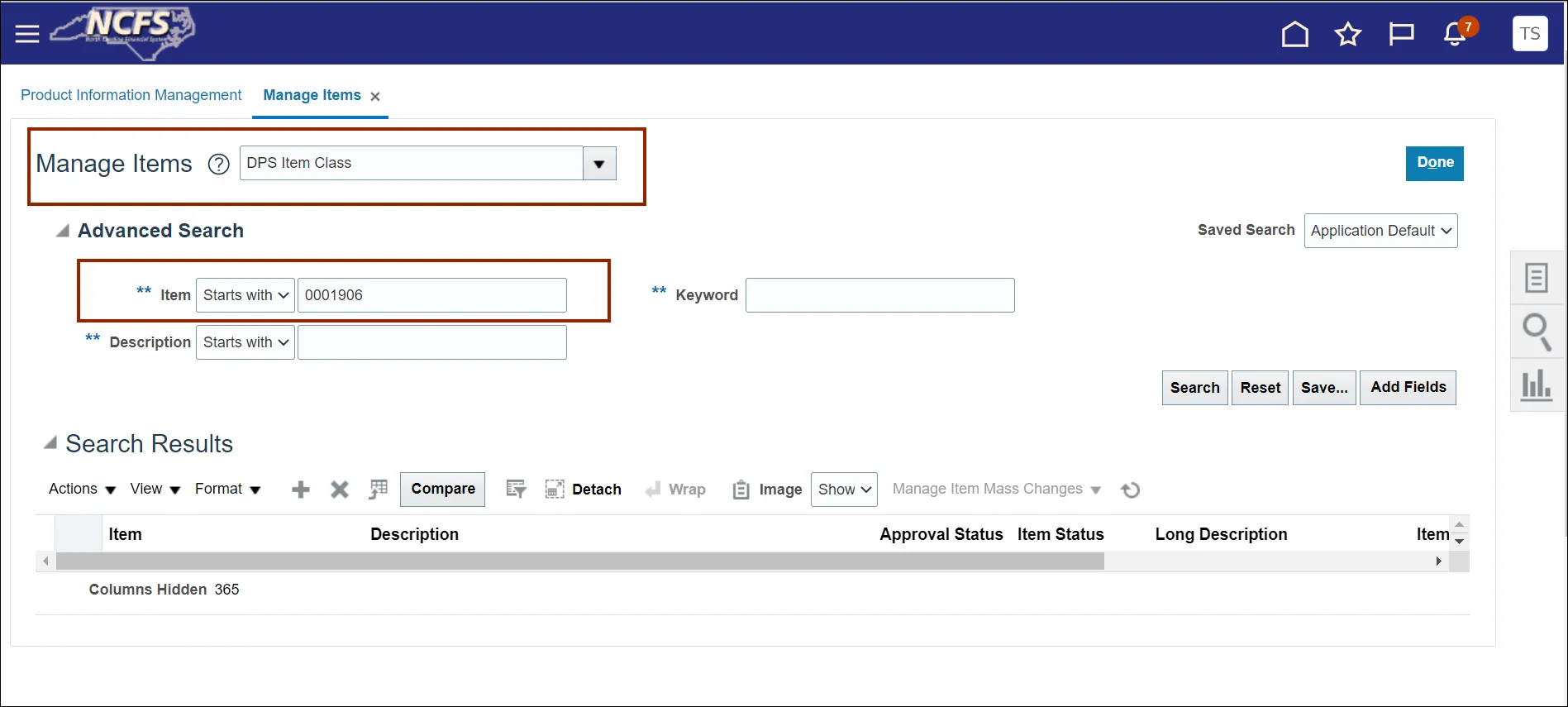The height and width of the screenshot is (707, 1568).
Task: Switch to Product Information Management tab
Action: pyautogui.click(x=131, y=95)
